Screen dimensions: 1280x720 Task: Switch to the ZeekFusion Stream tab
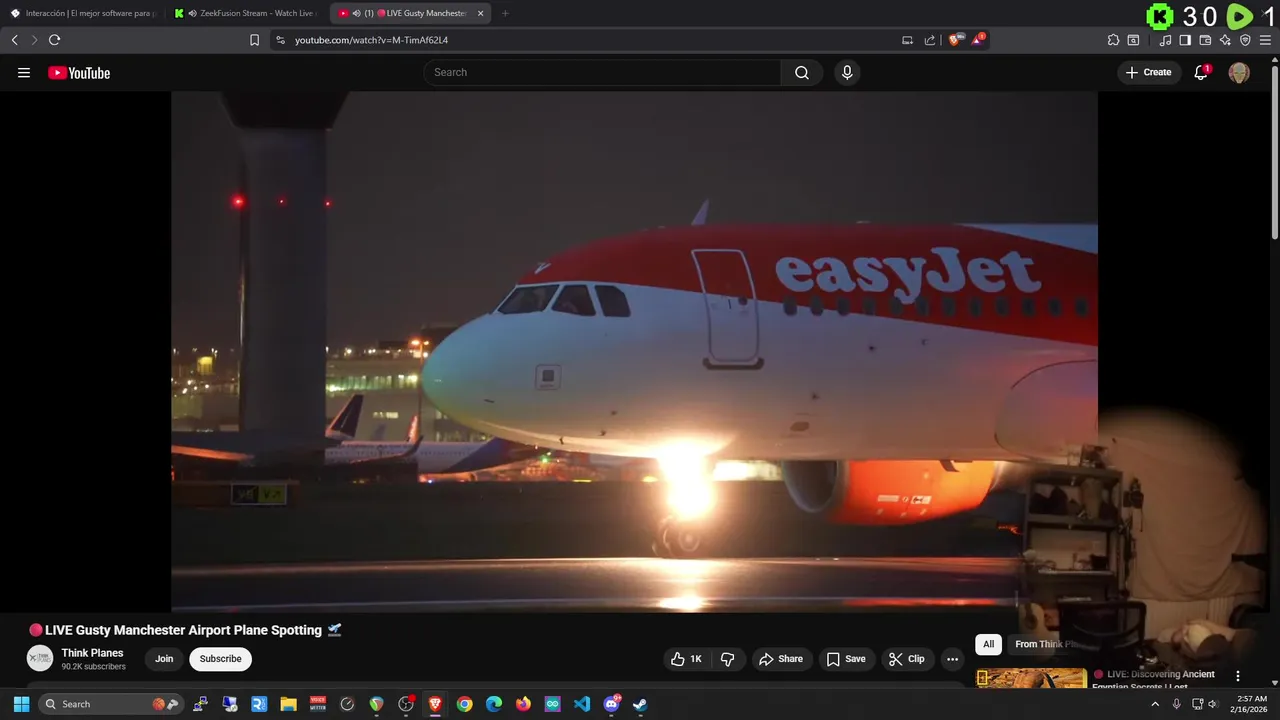point(246,13)
